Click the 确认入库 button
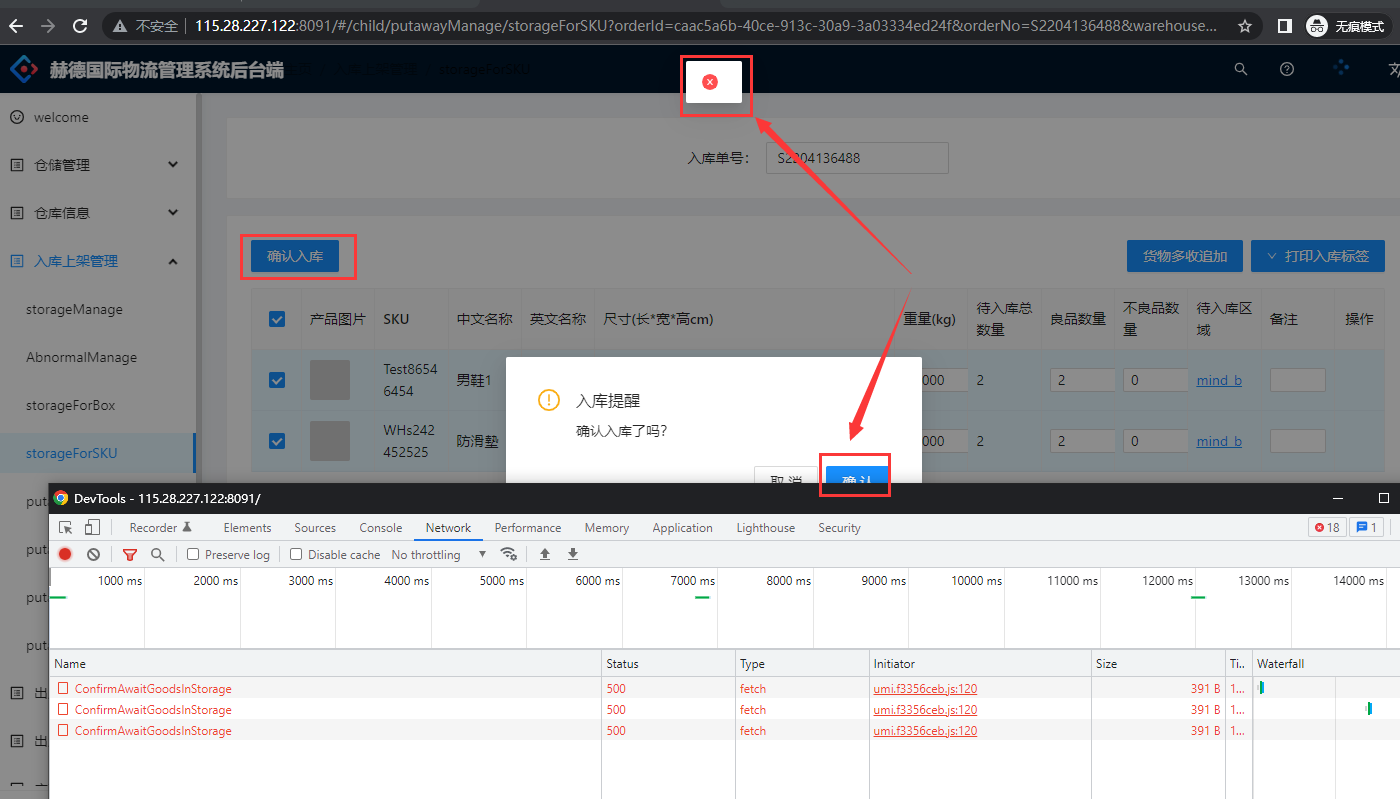Viewport: 1400px width, 799px height. pyautogui.click(x=295, y=256)
